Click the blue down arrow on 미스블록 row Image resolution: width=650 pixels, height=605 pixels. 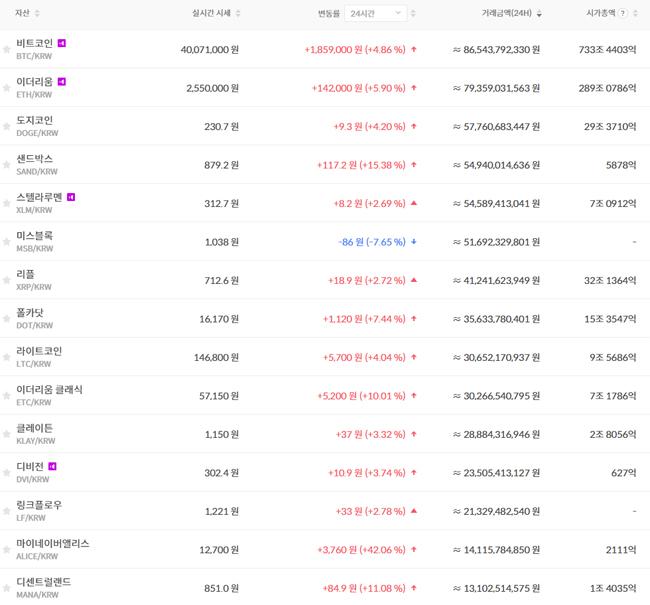coord(413,242)
